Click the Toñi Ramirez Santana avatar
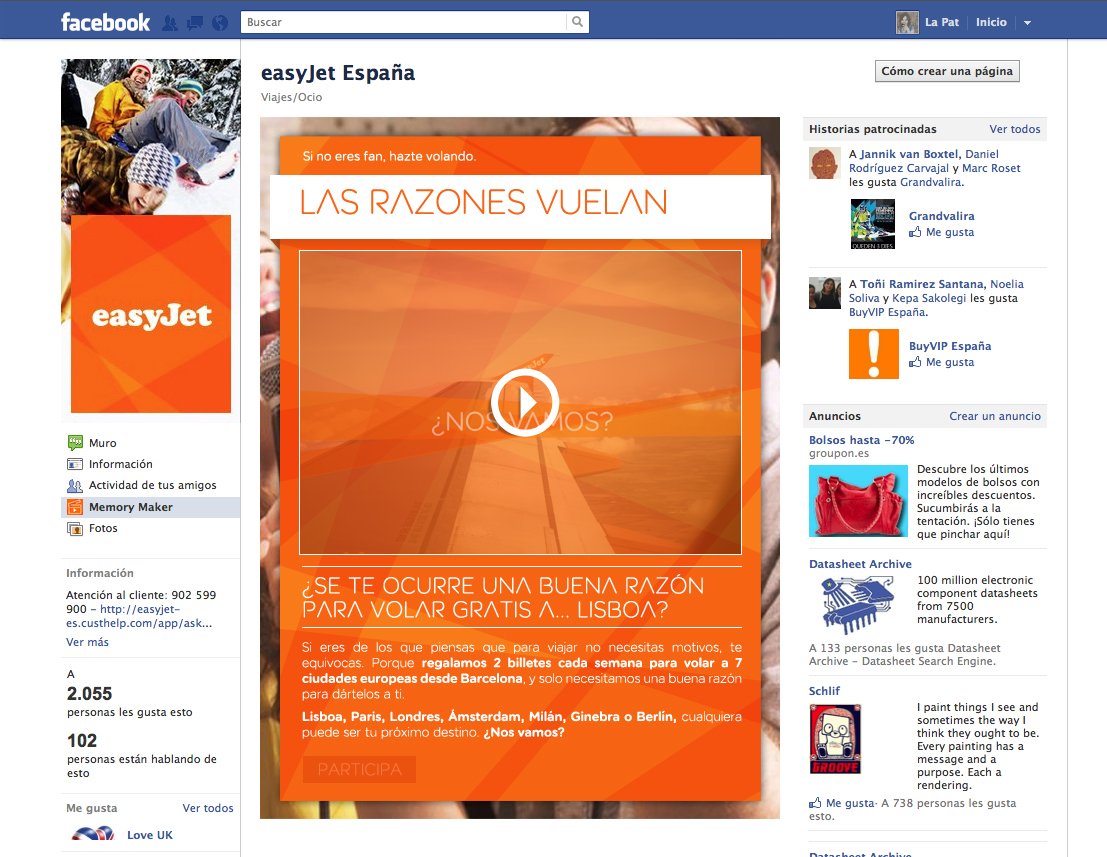The width and height of the screenshot is (1107, 857). [x=825, y=293]
